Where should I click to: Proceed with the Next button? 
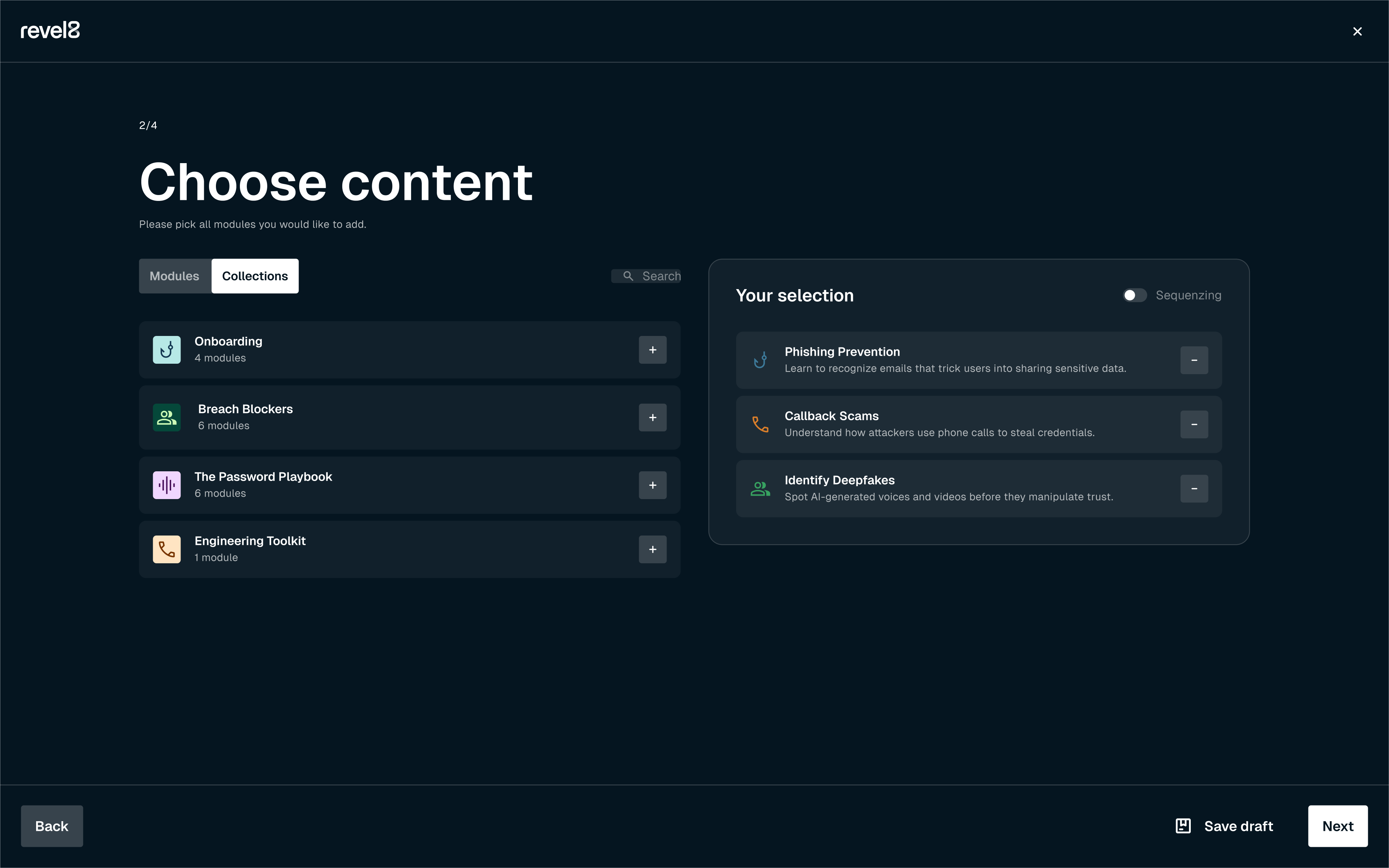click(1337, 826)
